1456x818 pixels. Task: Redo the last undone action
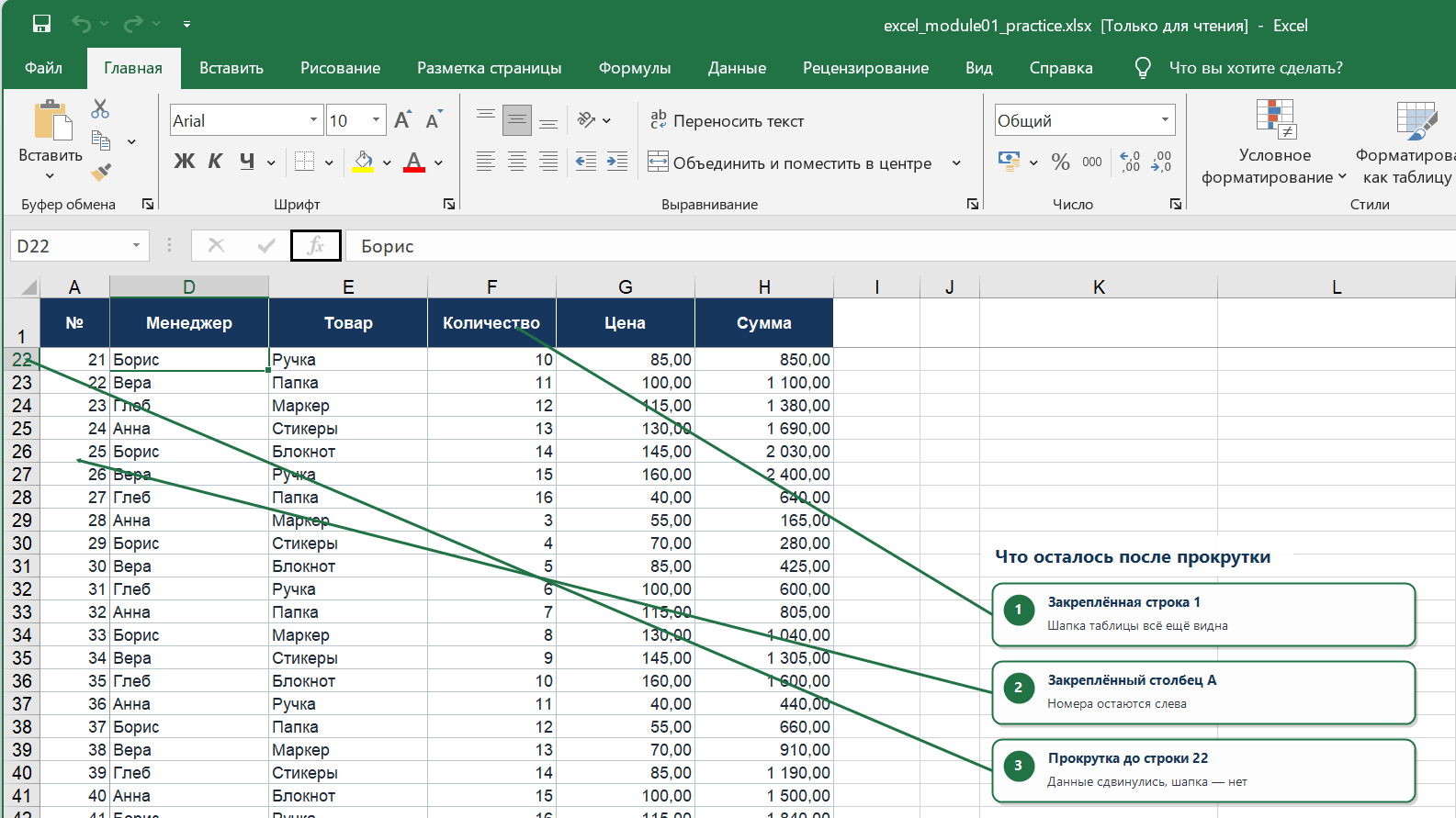pos(134,24)
